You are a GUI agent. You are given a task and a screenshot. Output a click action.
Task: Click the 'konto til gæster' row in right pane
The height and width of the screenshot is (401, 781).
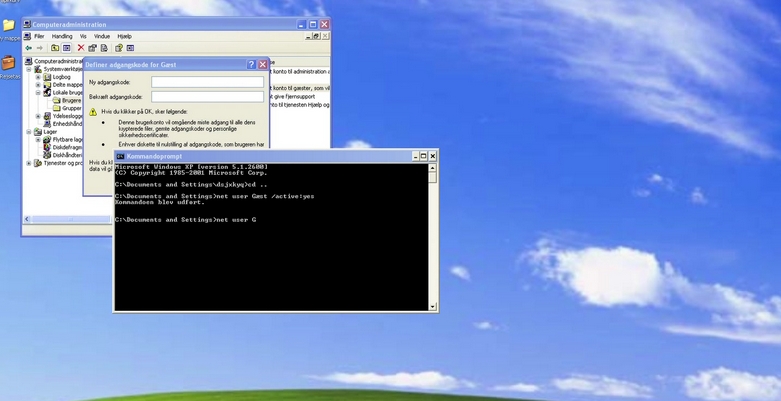pos(300,88)
